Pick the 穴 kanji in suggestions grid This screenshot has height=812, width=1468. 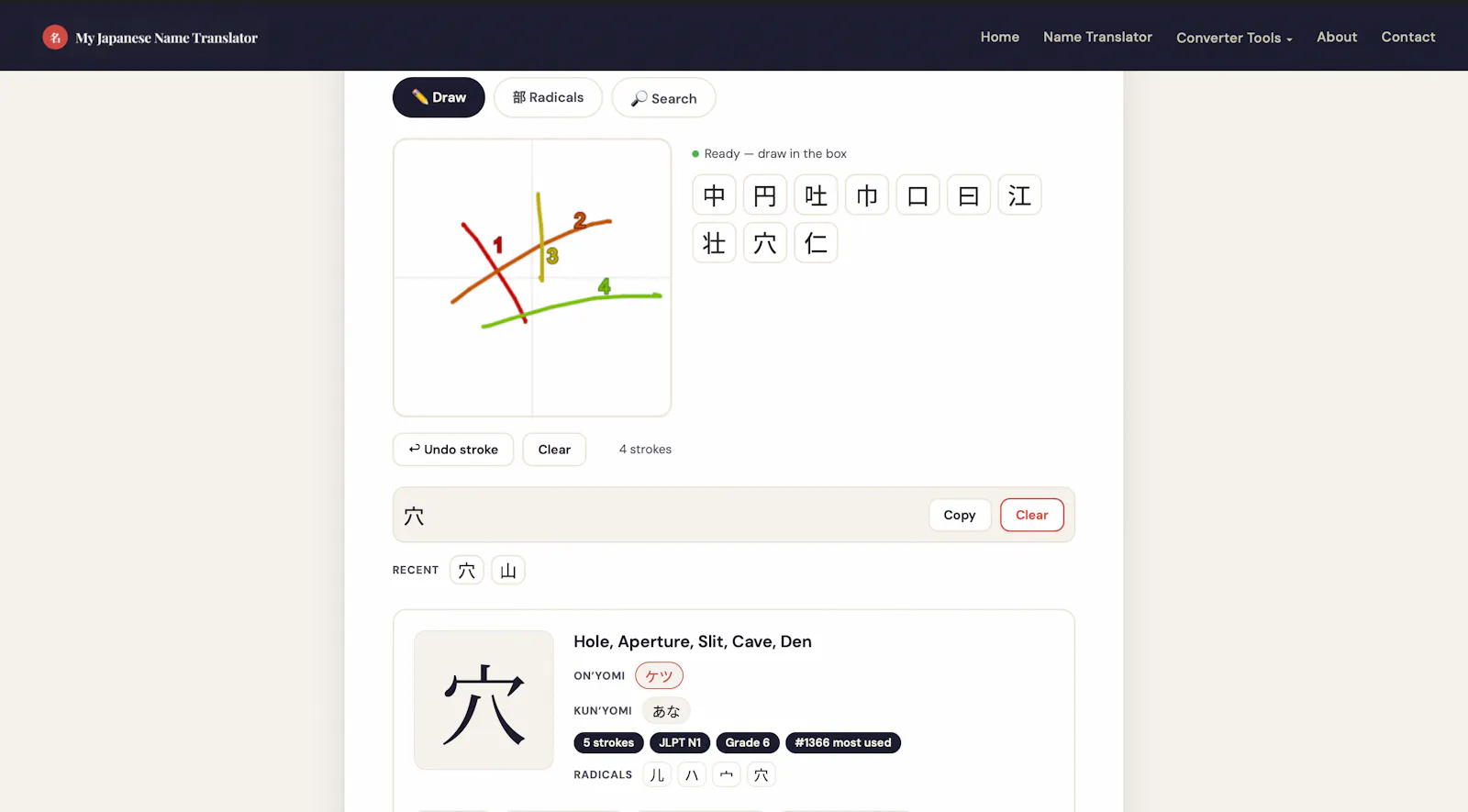pos(765,243)
